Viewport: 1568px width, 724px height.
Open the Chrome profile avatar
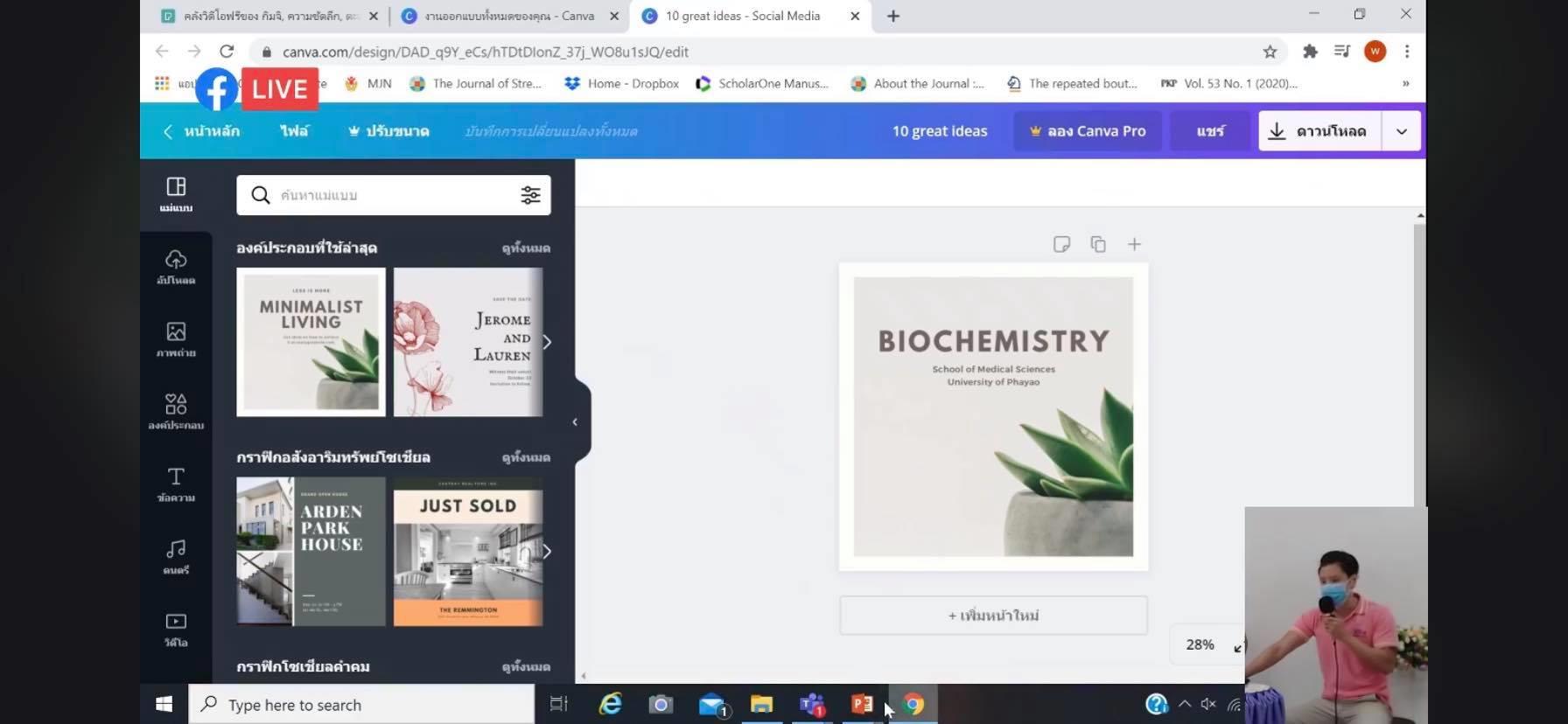click(1375, 52)
